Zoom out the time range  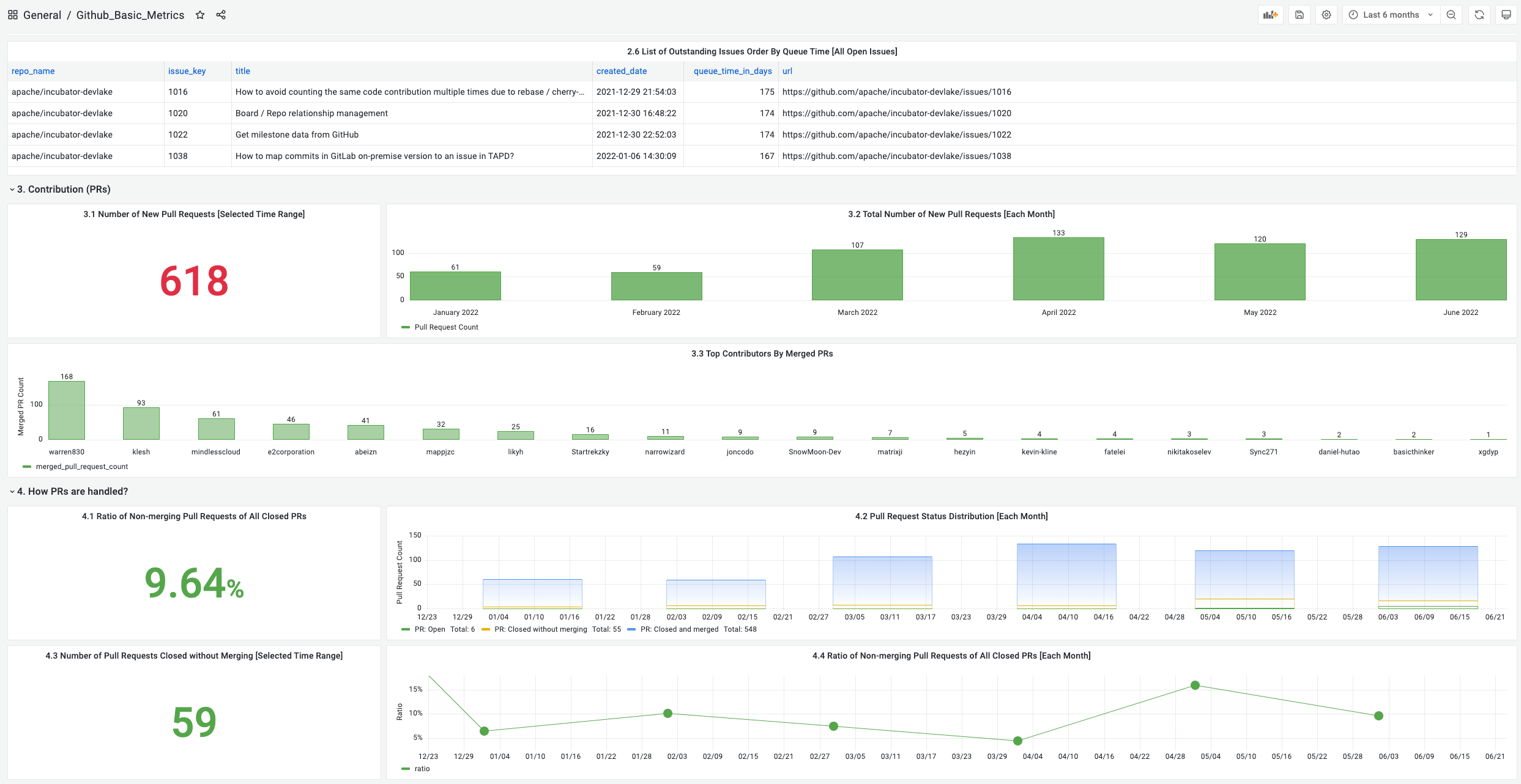pos(1451,15)
